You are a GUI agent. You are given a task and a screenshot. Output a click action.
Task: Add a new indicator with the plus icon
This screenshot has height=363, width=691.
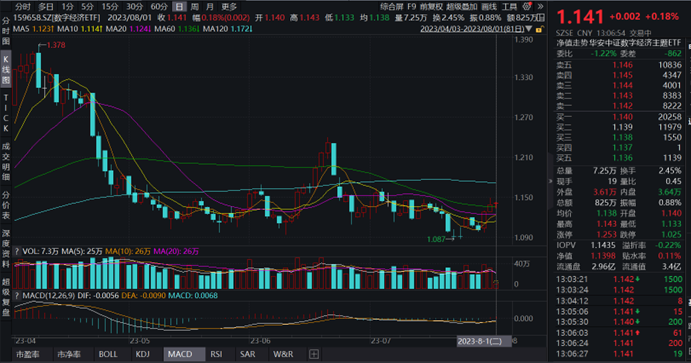click(x=314, y=354)
